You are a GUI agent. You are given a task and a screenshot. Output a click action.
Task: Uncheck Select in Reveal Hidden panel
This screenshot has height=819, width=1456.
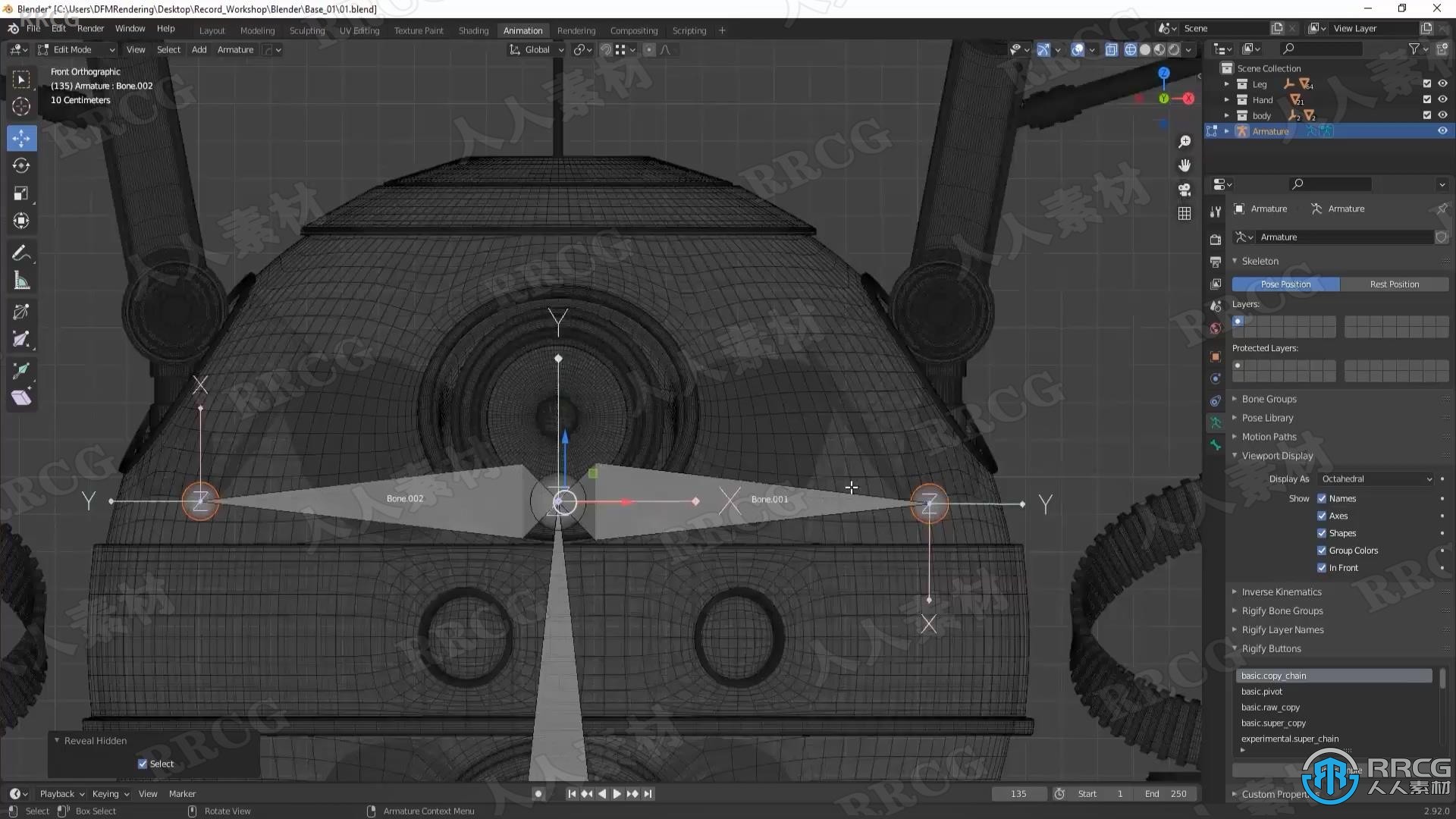click(143, 764)
